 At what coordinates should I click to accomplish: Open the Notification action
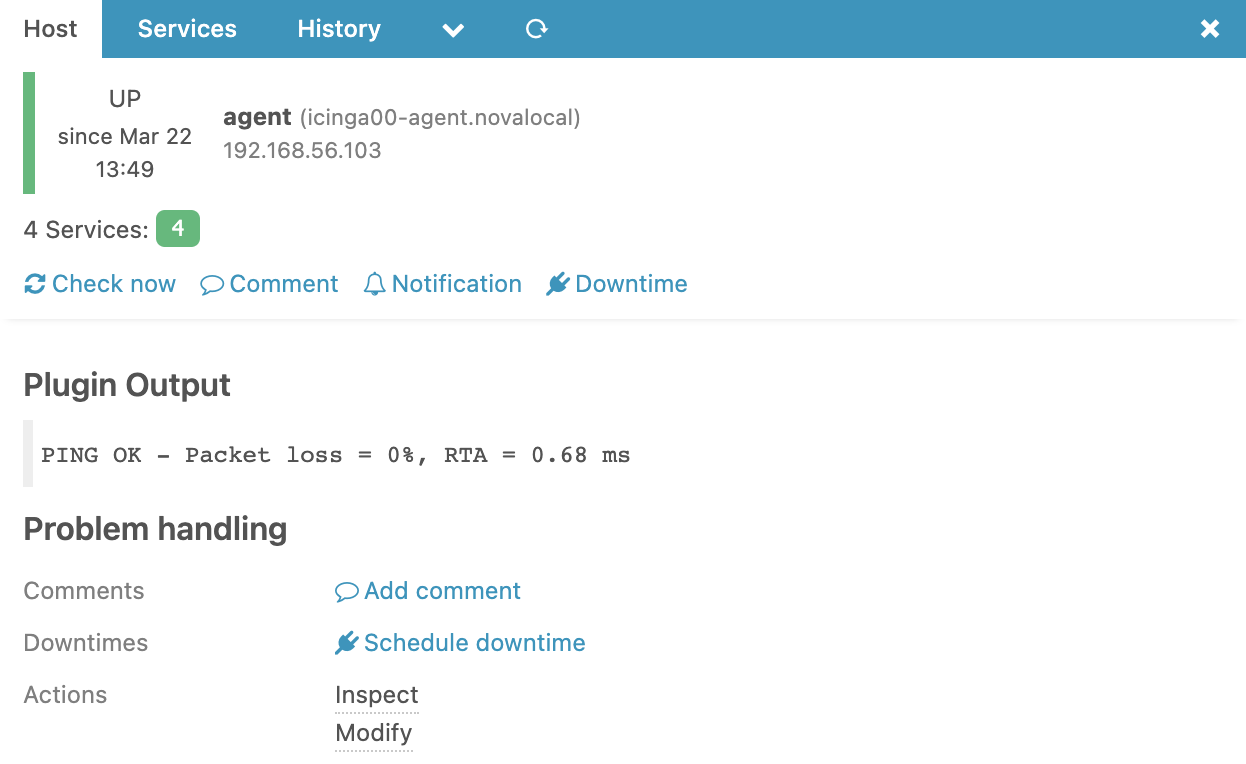click(442, 284)
